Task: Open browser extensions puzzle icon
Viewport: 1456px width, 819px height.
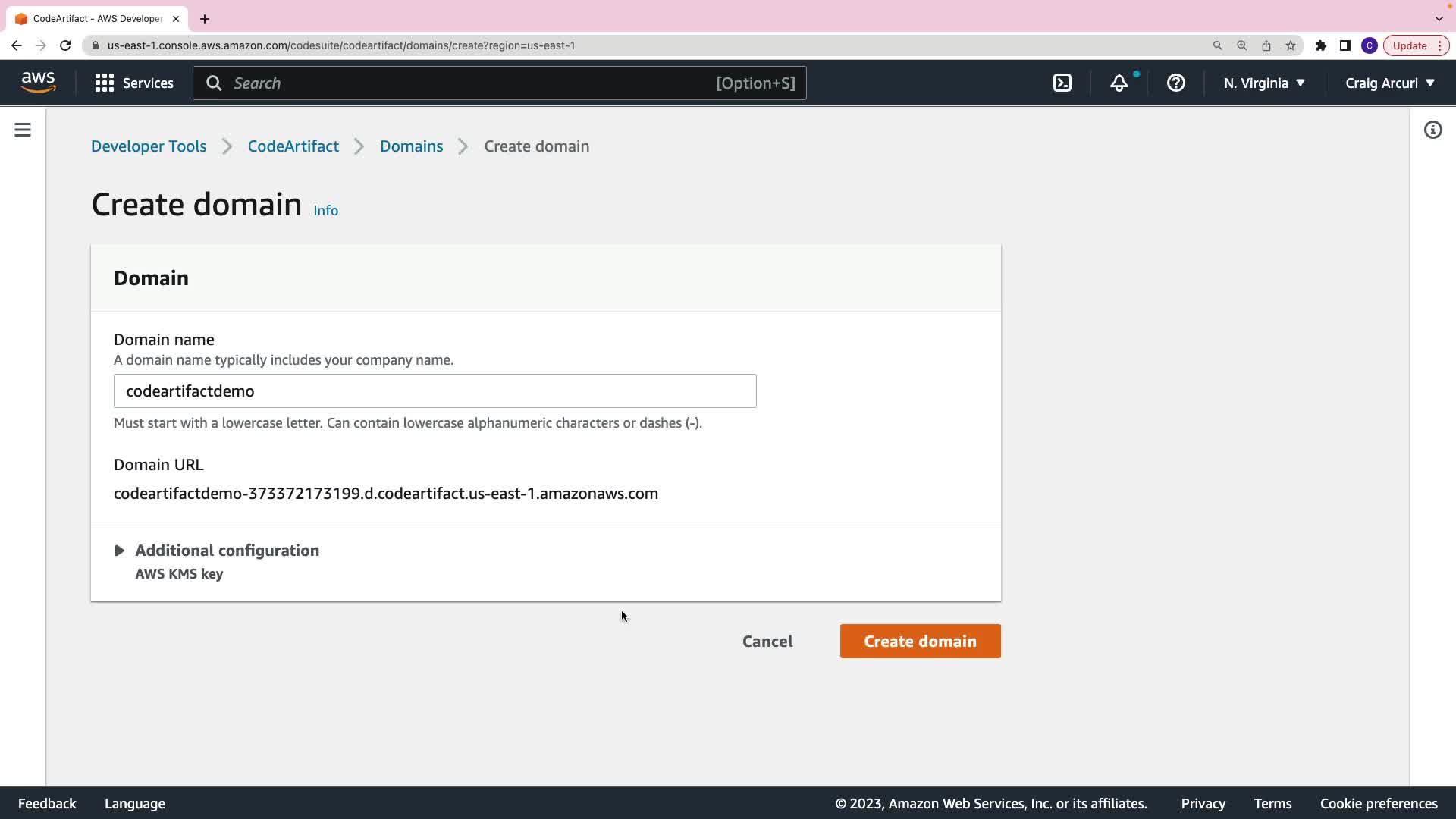Action: (1321, 45)
